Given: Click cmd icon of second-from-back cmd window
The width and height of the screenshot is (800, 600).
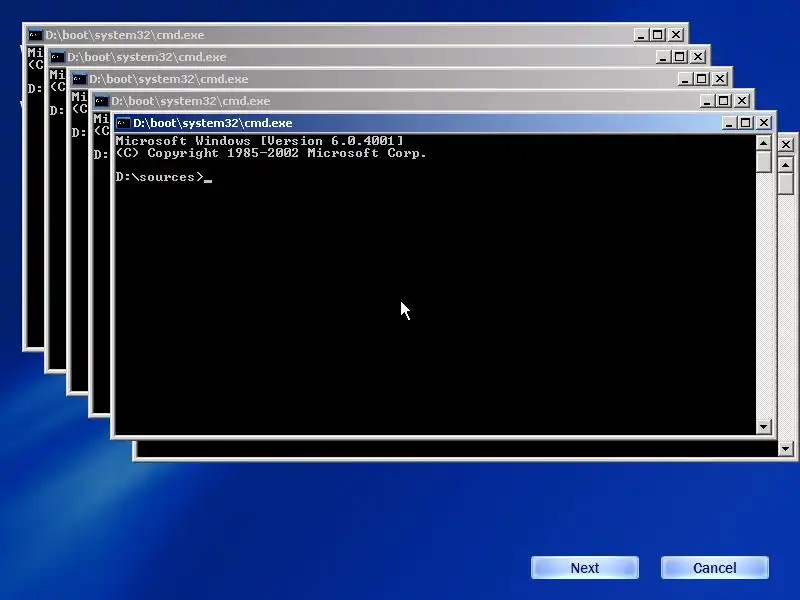Looking at the screenshot, I should (57, 57).
